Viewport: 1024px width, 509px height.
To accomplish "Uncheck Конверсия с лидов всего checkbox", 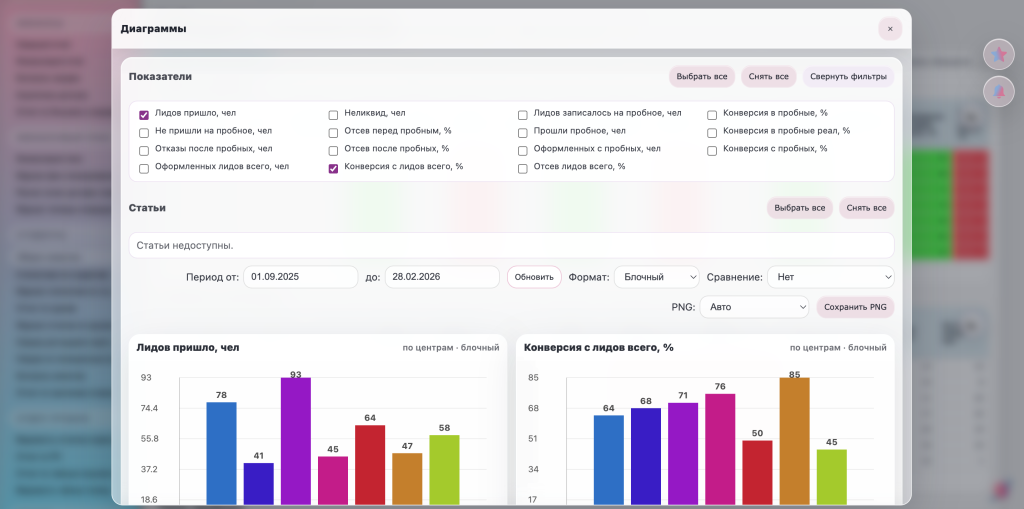I will click(x=333, y=168).
